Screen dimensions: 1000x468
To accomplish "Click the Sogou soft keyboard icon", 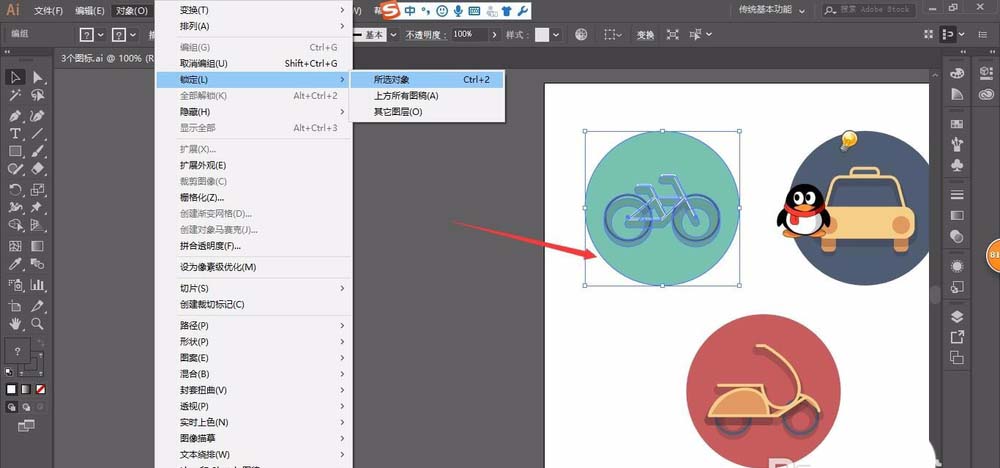I will [x=474, y=11].
